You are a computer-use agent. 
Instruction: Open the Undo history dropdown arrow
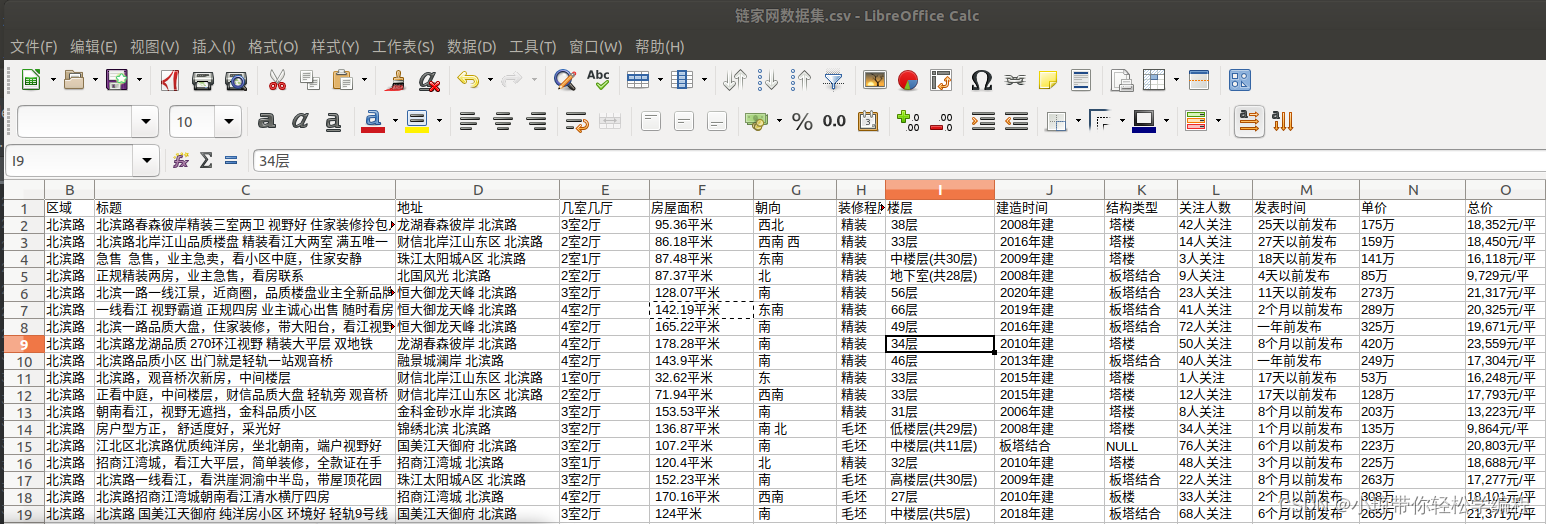[489, 80]
